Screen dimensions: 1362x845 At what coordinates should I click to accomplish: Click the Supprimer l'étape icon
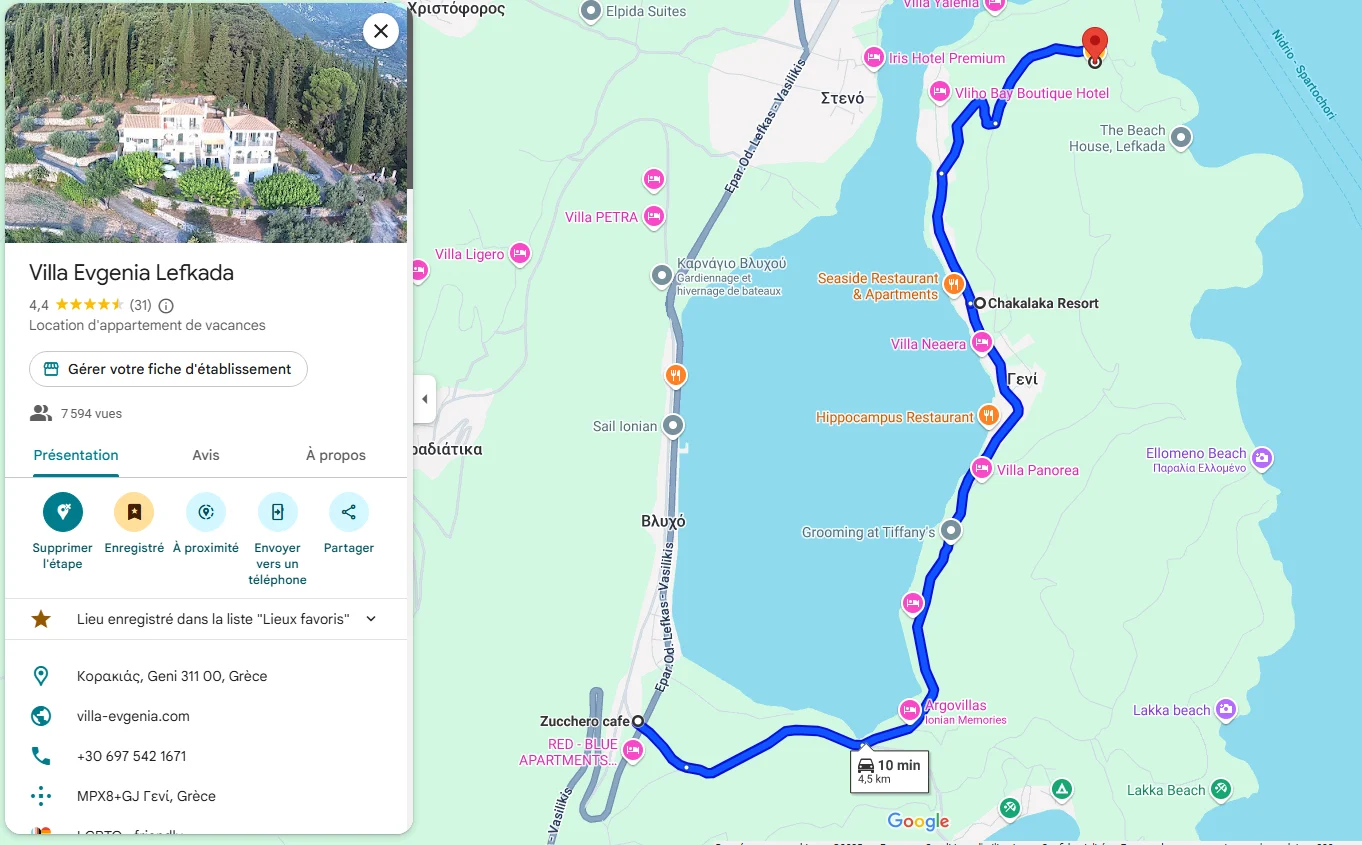[x=63, y=512]
